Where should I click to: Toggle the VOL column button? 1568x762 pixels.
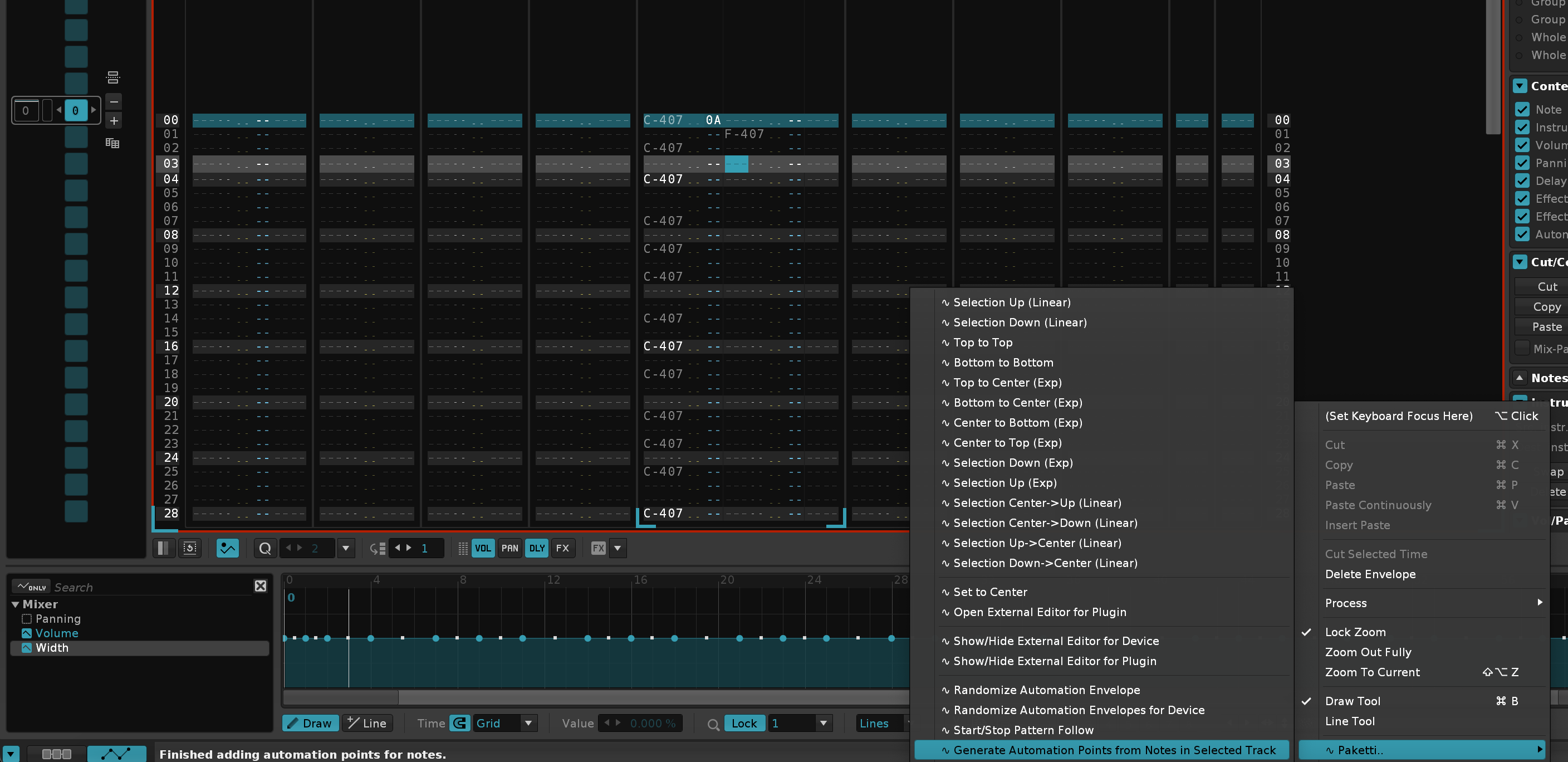pyautogui.click(x=483, y=548)
